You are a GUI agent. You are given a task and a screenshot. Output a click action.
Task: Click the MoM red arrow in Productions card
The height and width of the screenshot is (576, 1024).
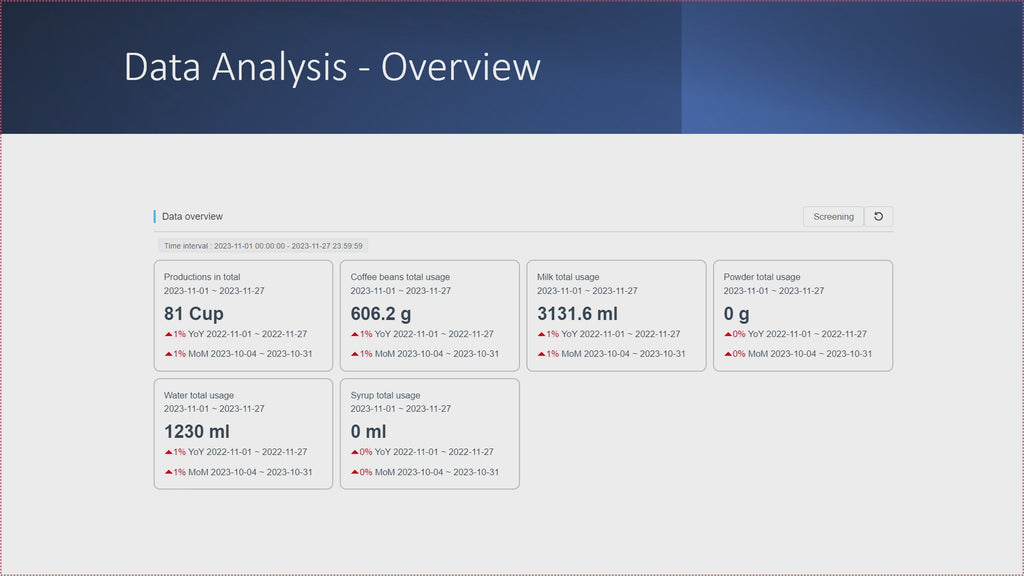click(169, 354)
